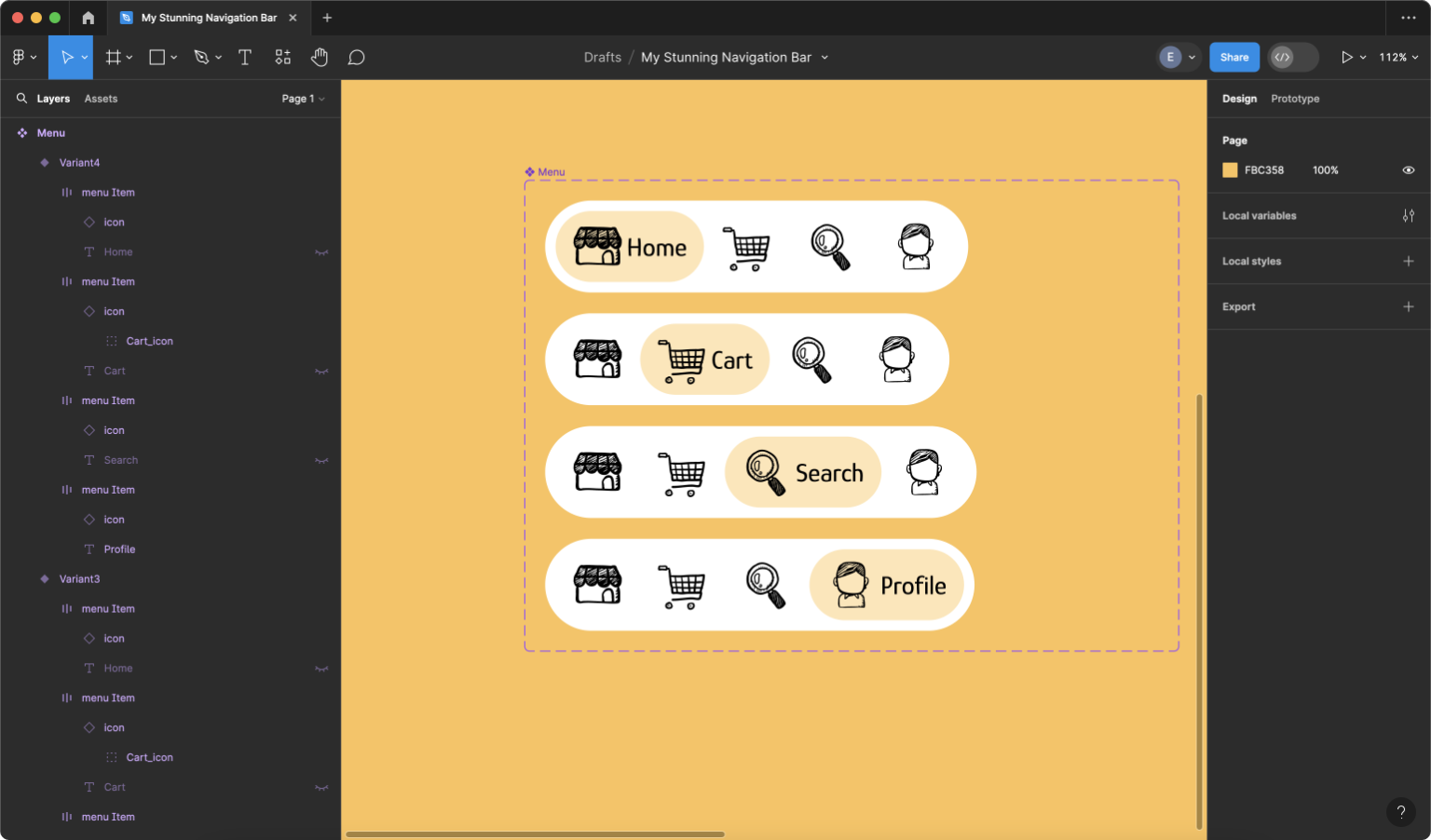Click the horizontal scrollbar below the canvas
Viewport: 1431px width, 840px height.
(x=536, y=832)
